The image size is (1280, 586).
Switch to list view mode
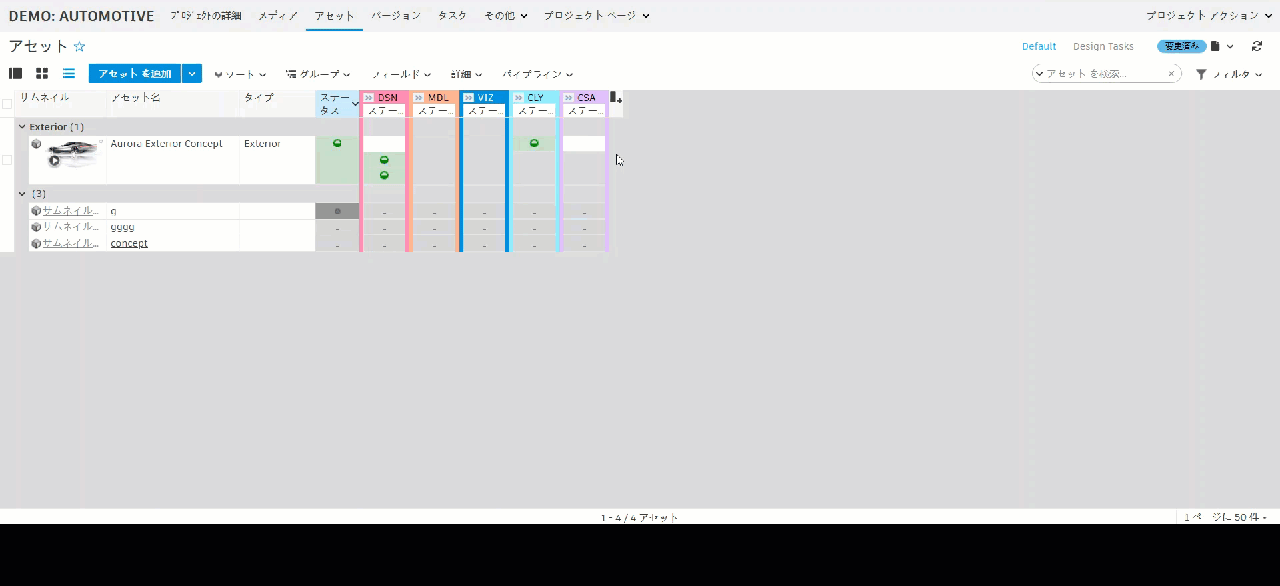pos(69,74)
